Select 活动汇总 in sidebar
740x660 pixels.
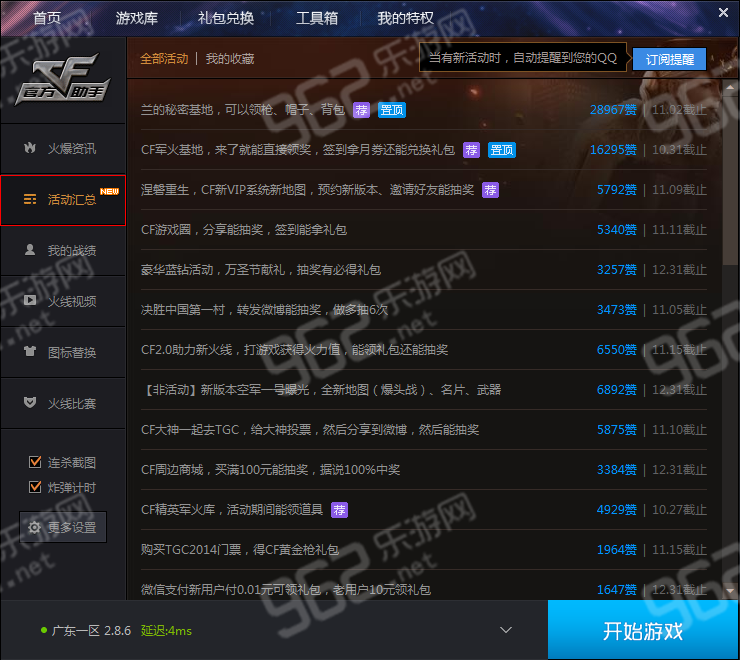tap(63, 200)
